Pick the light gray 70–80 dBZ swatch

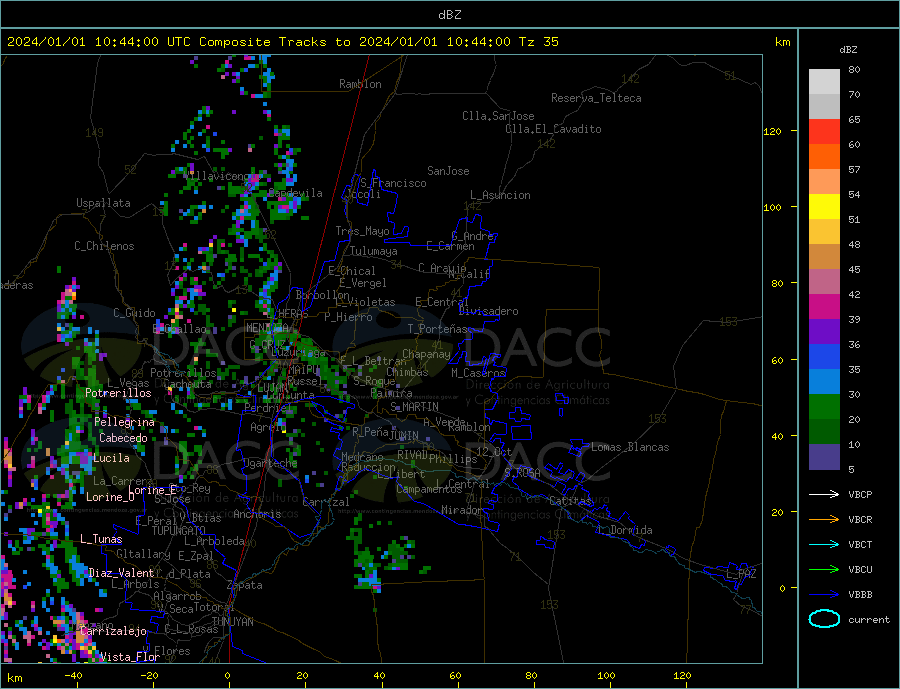[x=824, y=82]
